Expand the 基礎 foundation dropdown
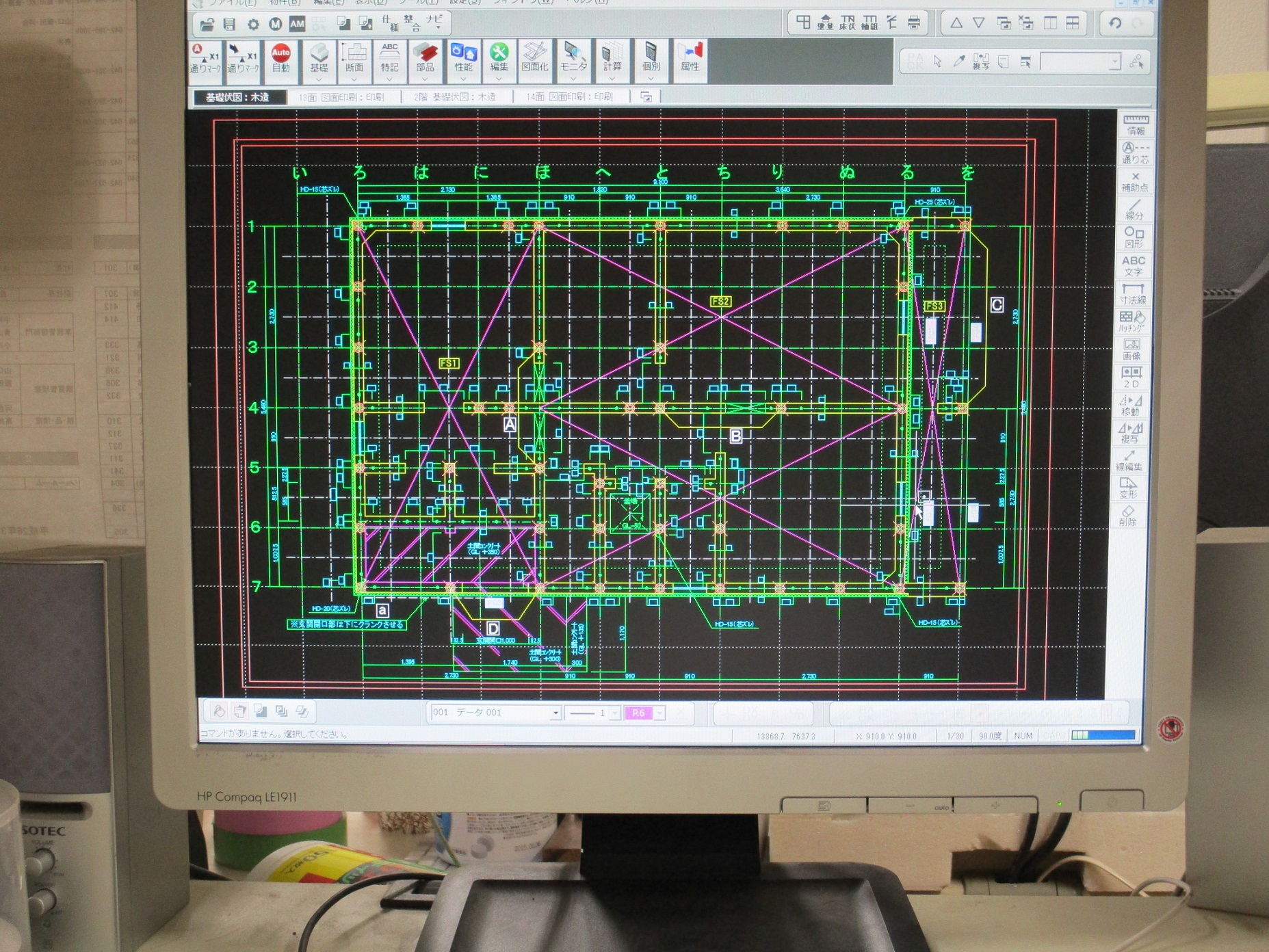The width and height of the screenshot is (1269, 952). click(x=318, y=79)
